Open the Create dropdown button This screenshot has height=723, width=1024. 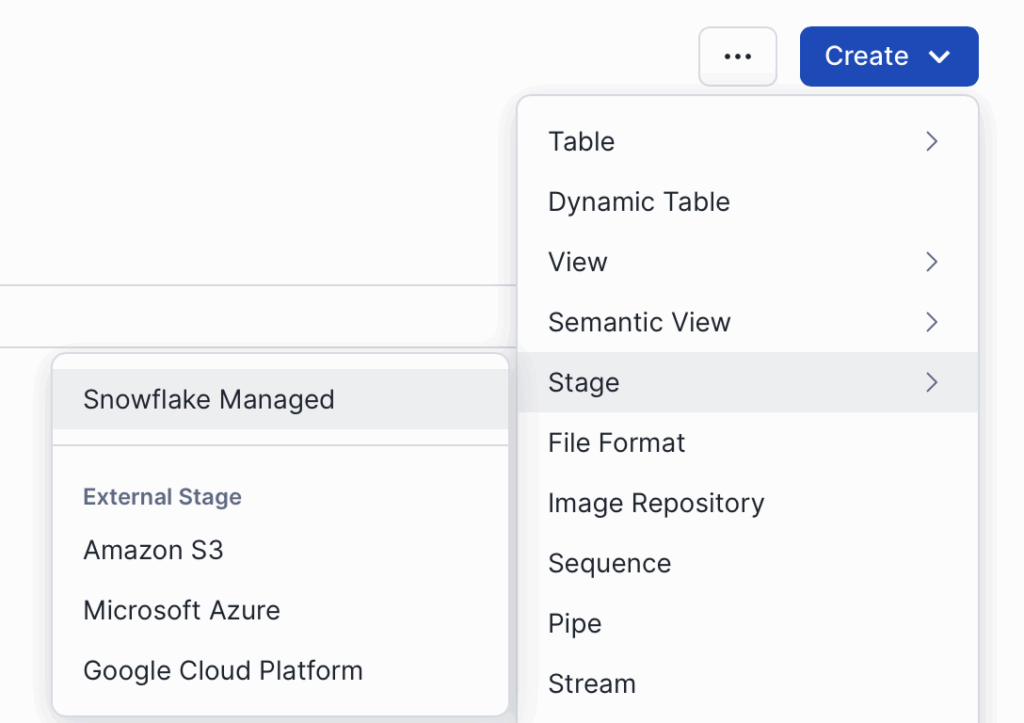pos(888,57)
